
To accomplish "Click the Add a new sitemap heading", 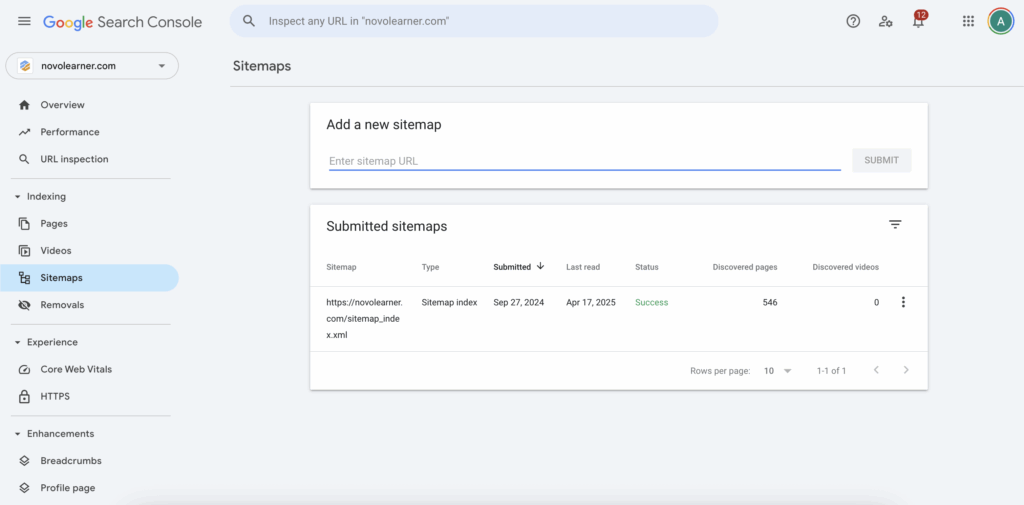I will tap(384, 124).
